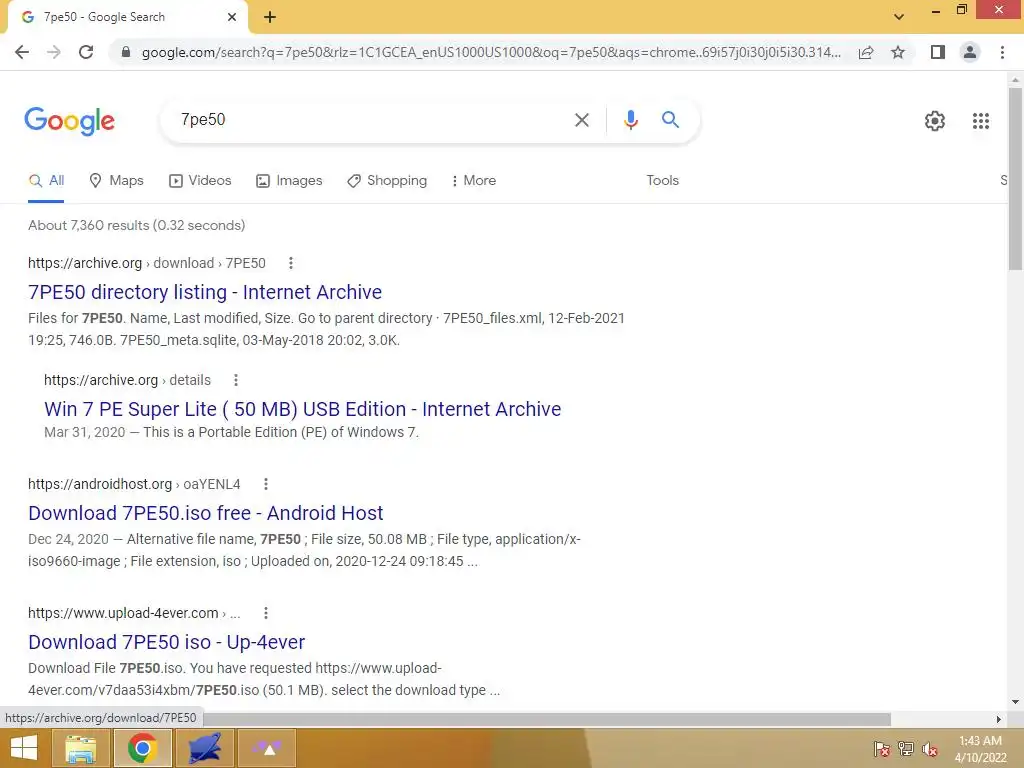This screenshot has height=768, width=1024.
Task: Open the Google apps grid
Action: (x=980, y=121)
